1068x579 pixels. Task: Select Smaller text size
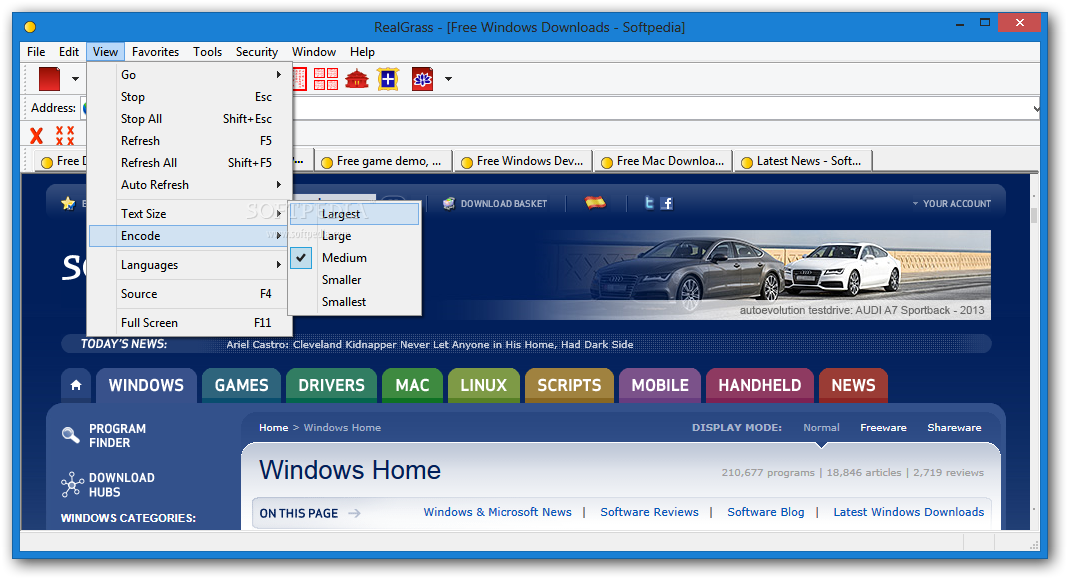355,280
